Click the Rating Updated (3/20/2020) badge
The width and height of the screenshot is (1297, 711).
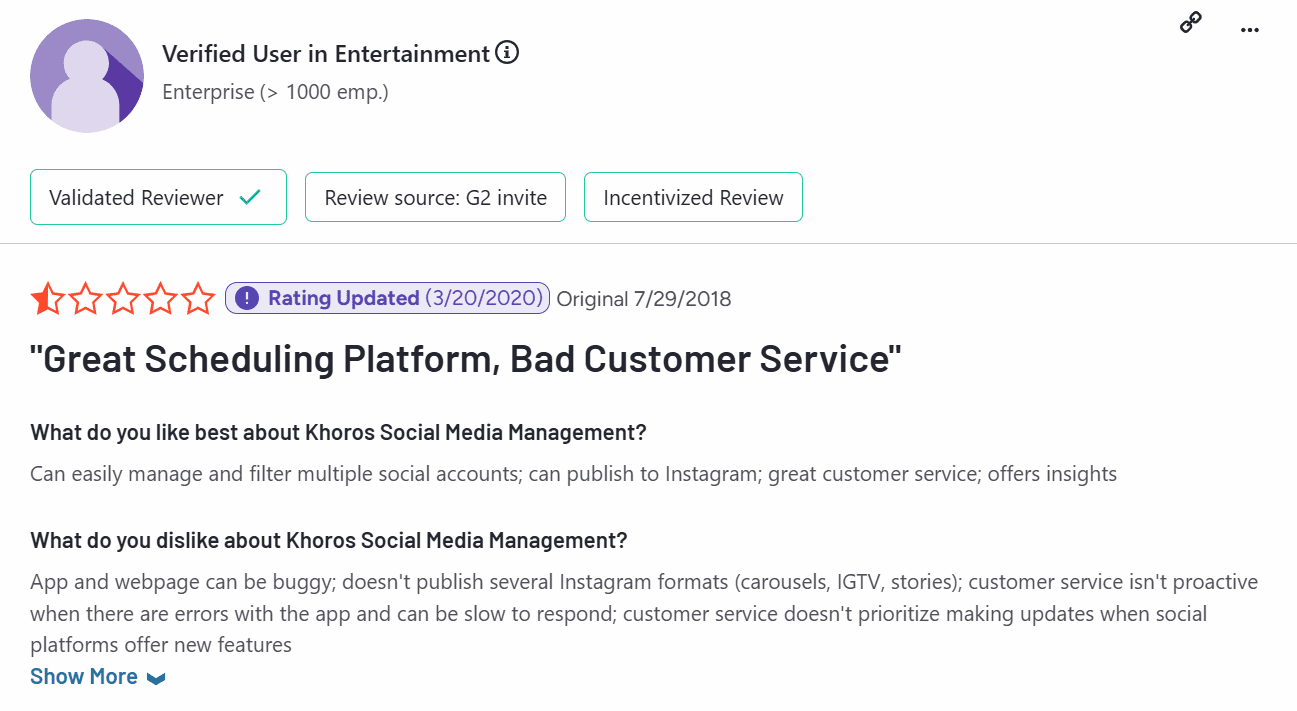coord(387,298)
